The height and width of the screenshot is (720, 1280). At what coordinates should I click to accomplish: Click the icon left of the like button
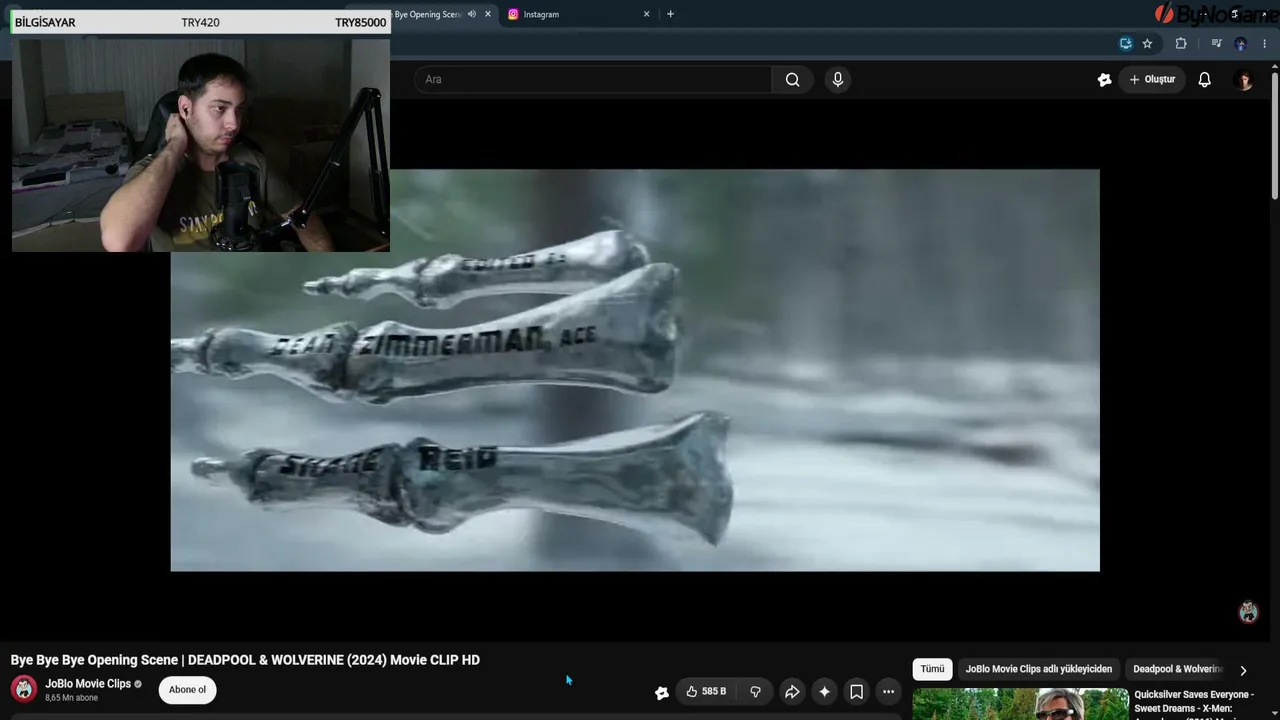661,692
